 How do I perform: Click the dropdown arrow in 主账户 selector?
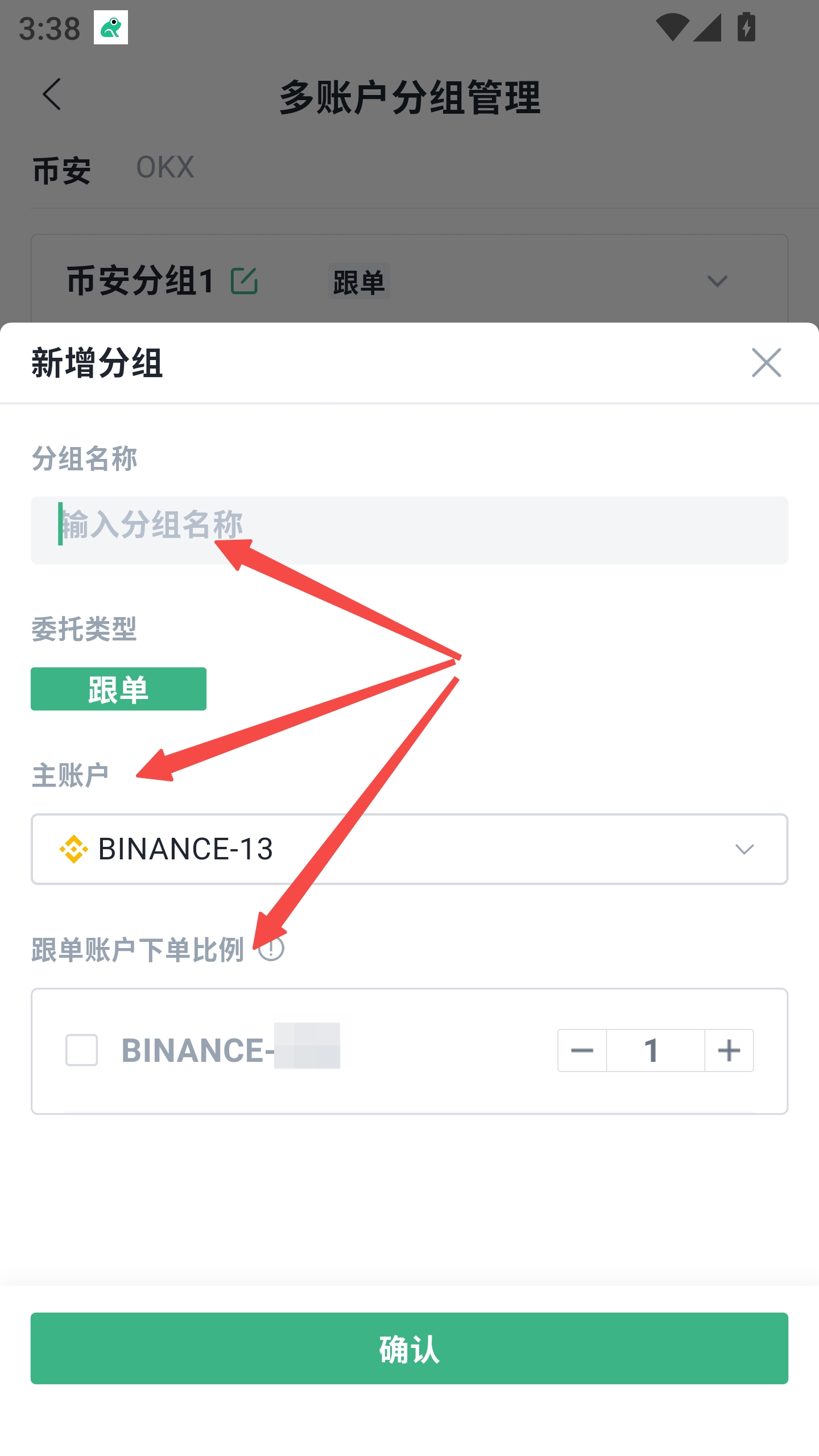coord(744,849)
